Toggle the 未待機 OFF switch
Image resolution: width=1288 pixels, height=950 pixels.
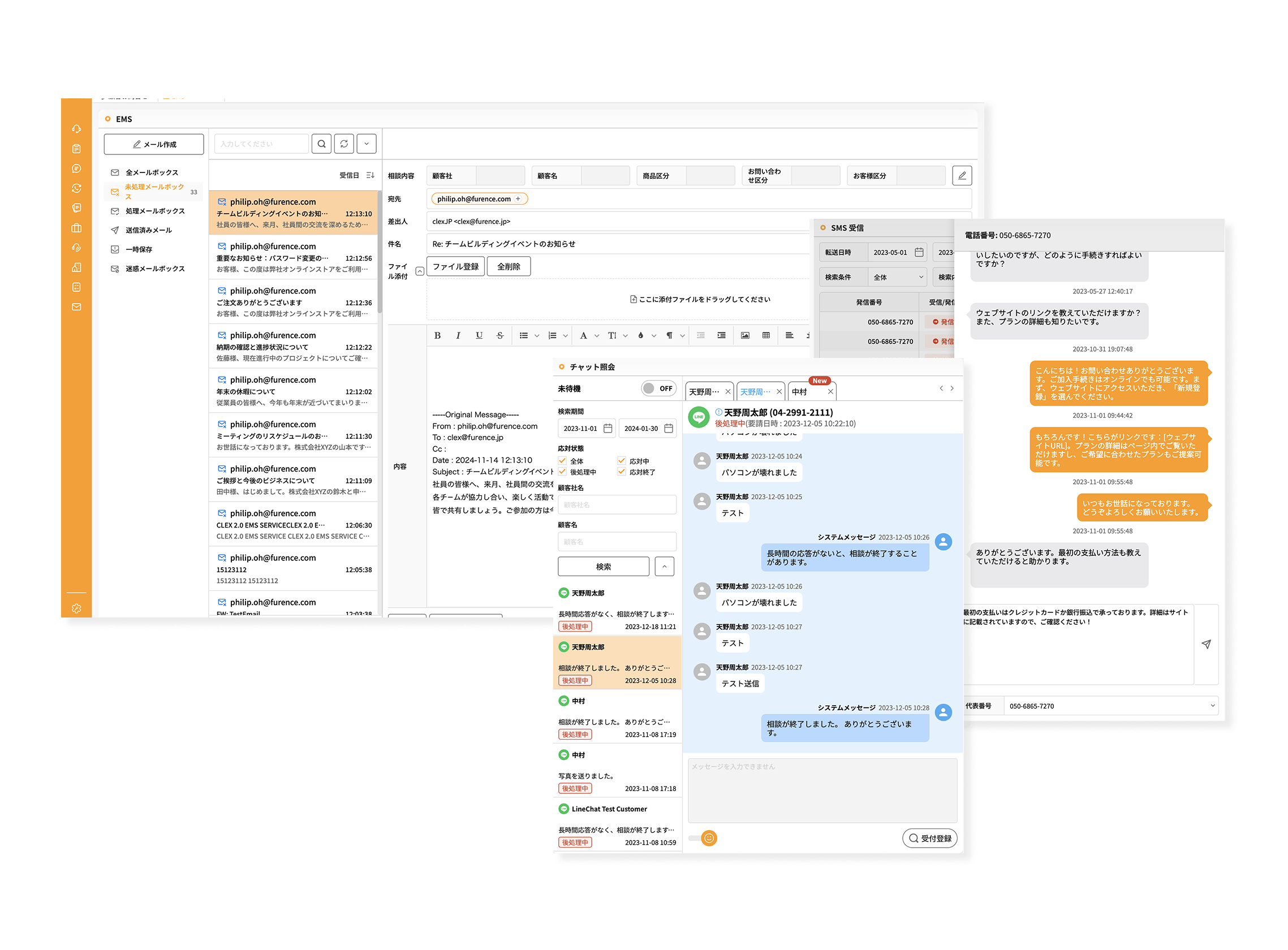click(658, 388)
